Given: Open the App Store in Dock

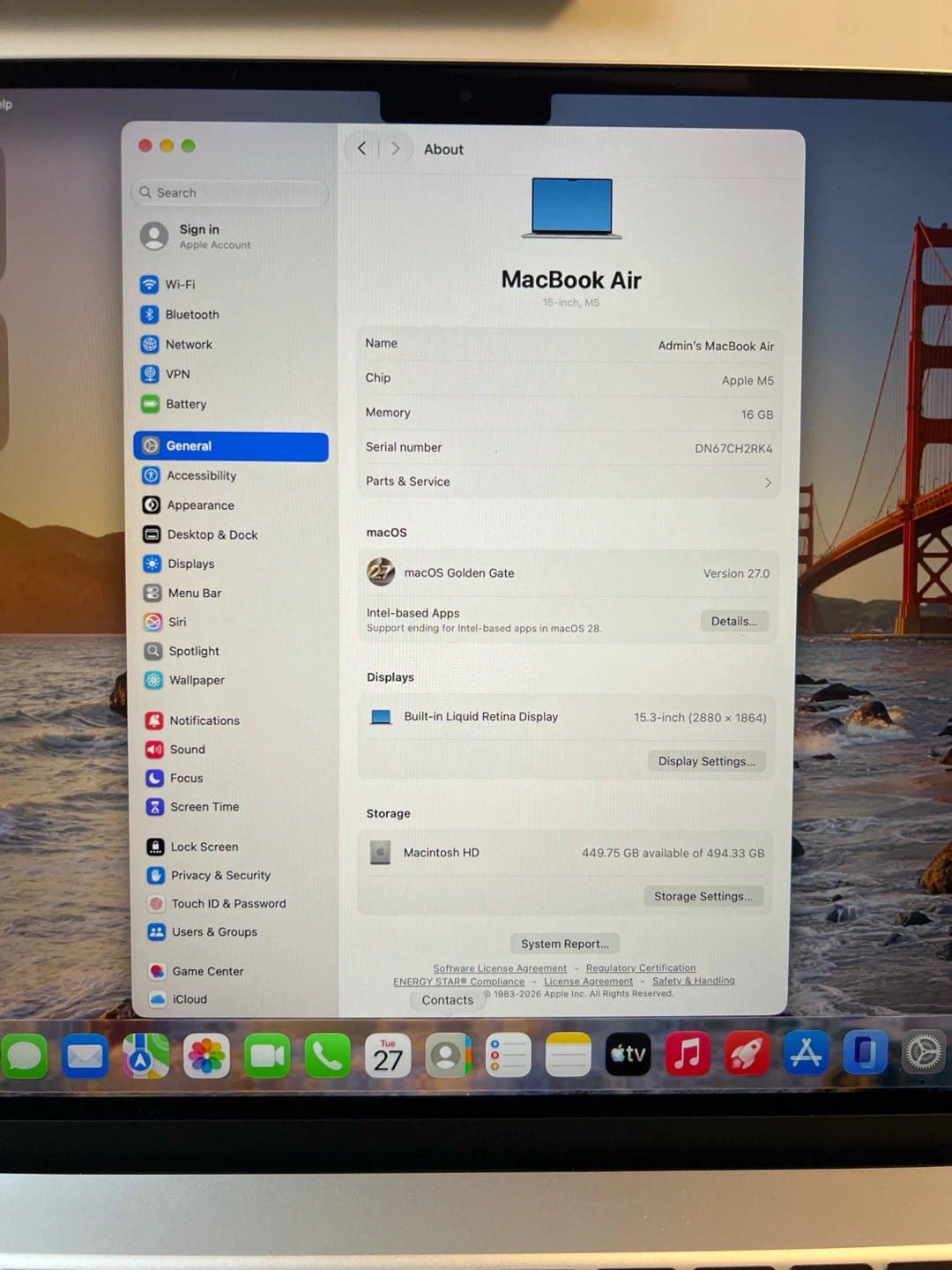Looking at the screenshot, I should tap(806, 1053).
